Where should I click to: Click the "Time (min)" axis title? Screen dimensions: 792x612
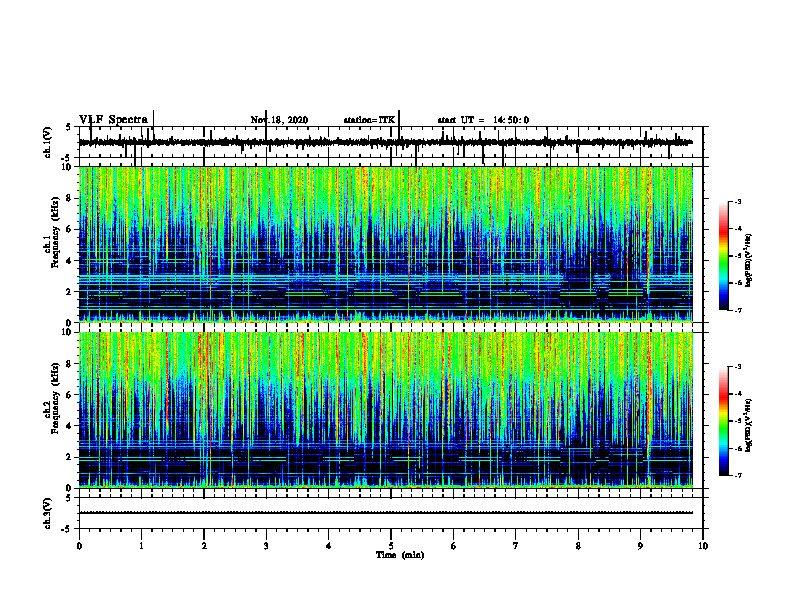pyautogui.click(x=400, y=555)
